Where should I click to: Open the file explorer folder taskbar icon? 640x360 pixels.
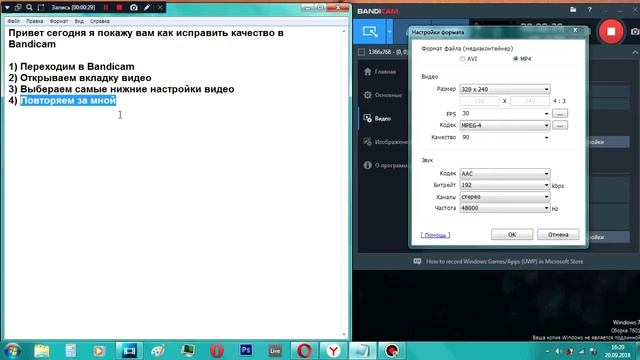click(x=42, y=351)
